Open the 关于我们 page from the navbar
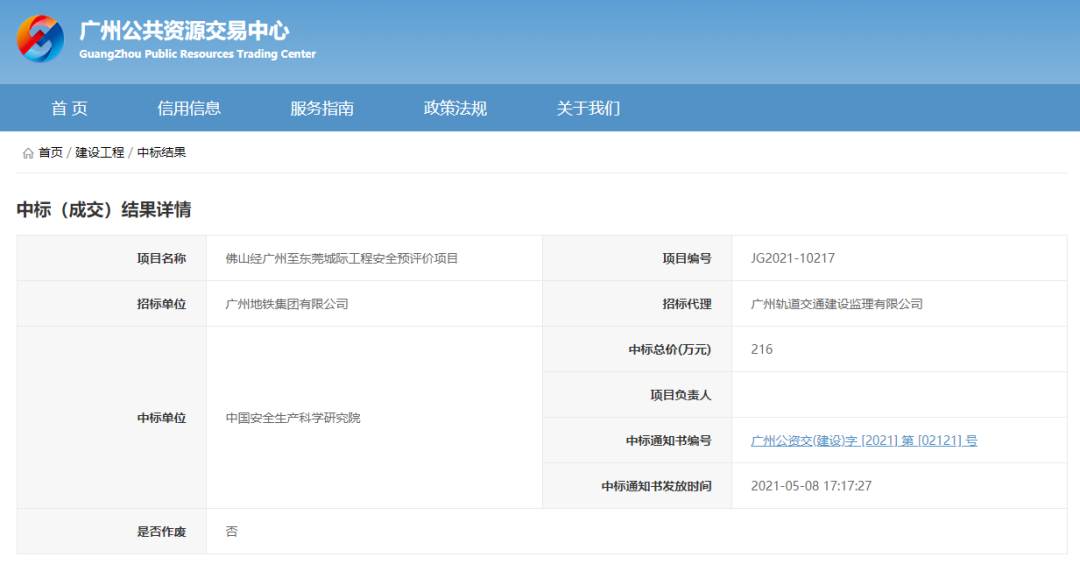 click(x=588, y=108)
